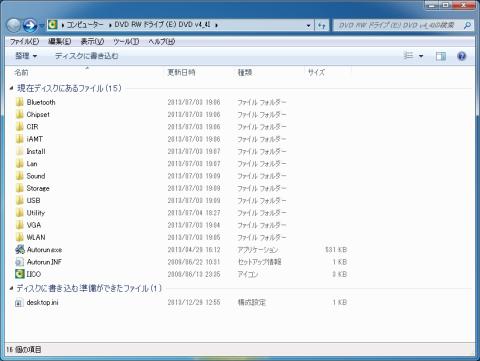
Task: Click the セットアップ情報 type of Autorun.INF
Action: point(260,262)
